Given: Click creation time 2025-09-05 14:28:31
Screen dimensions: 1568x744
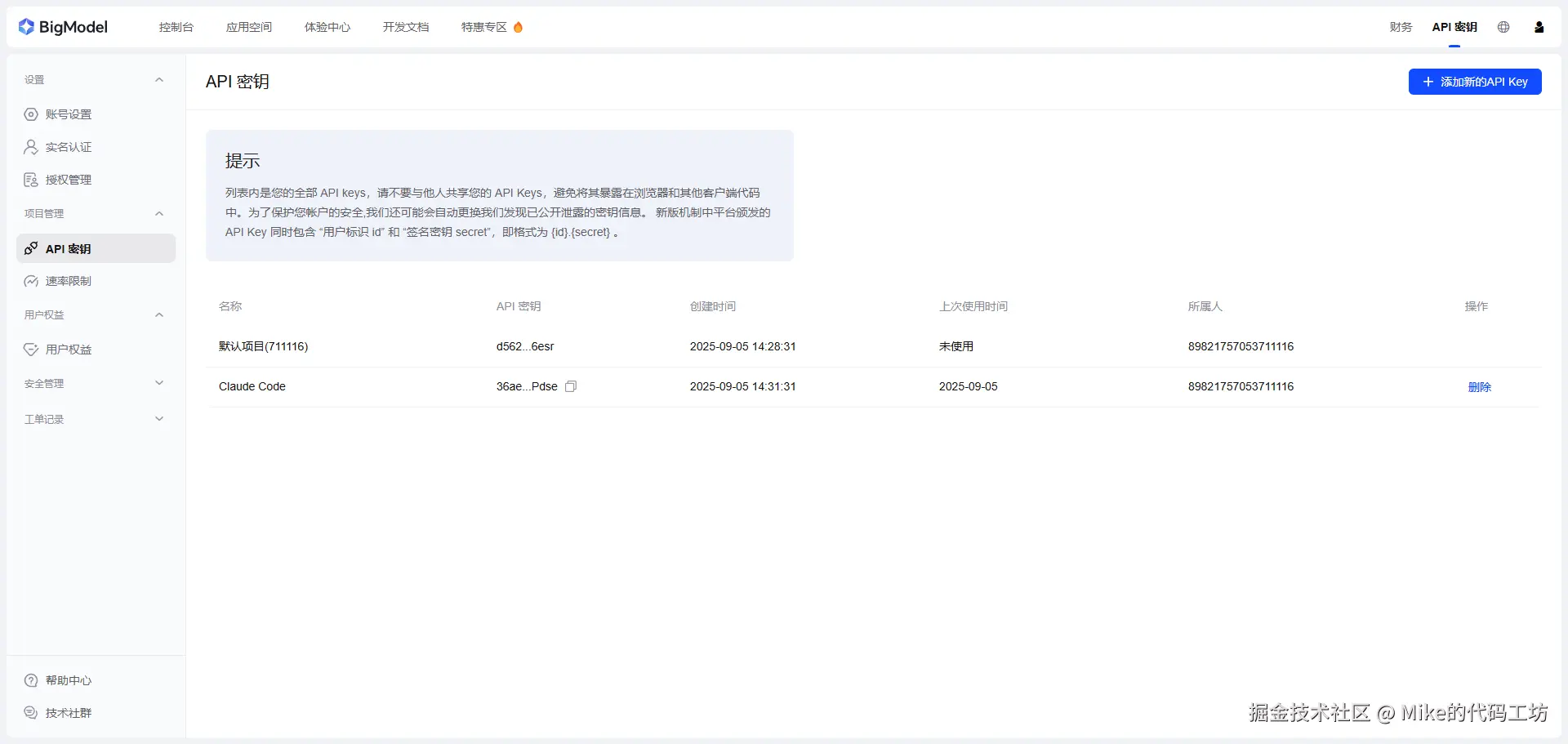Looking at the screenshot, I should (743, 346).
